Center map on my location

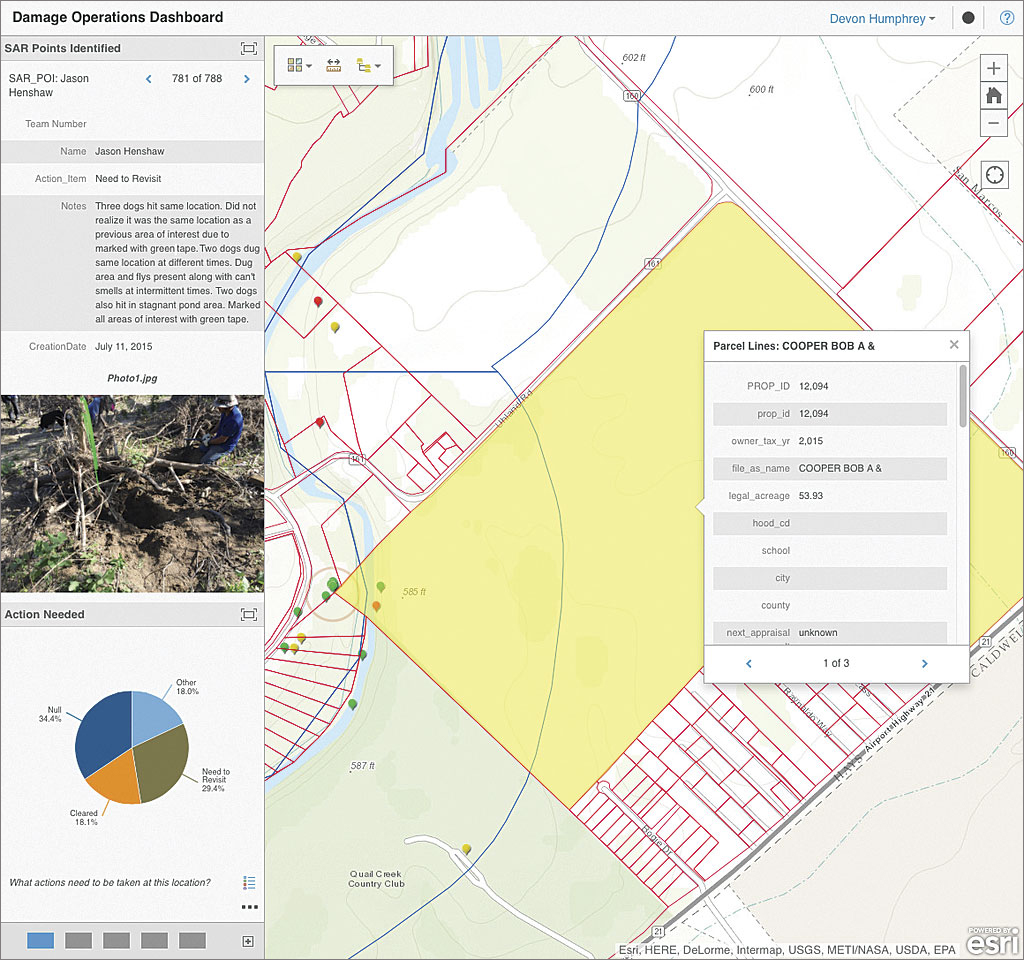point(995,175)
